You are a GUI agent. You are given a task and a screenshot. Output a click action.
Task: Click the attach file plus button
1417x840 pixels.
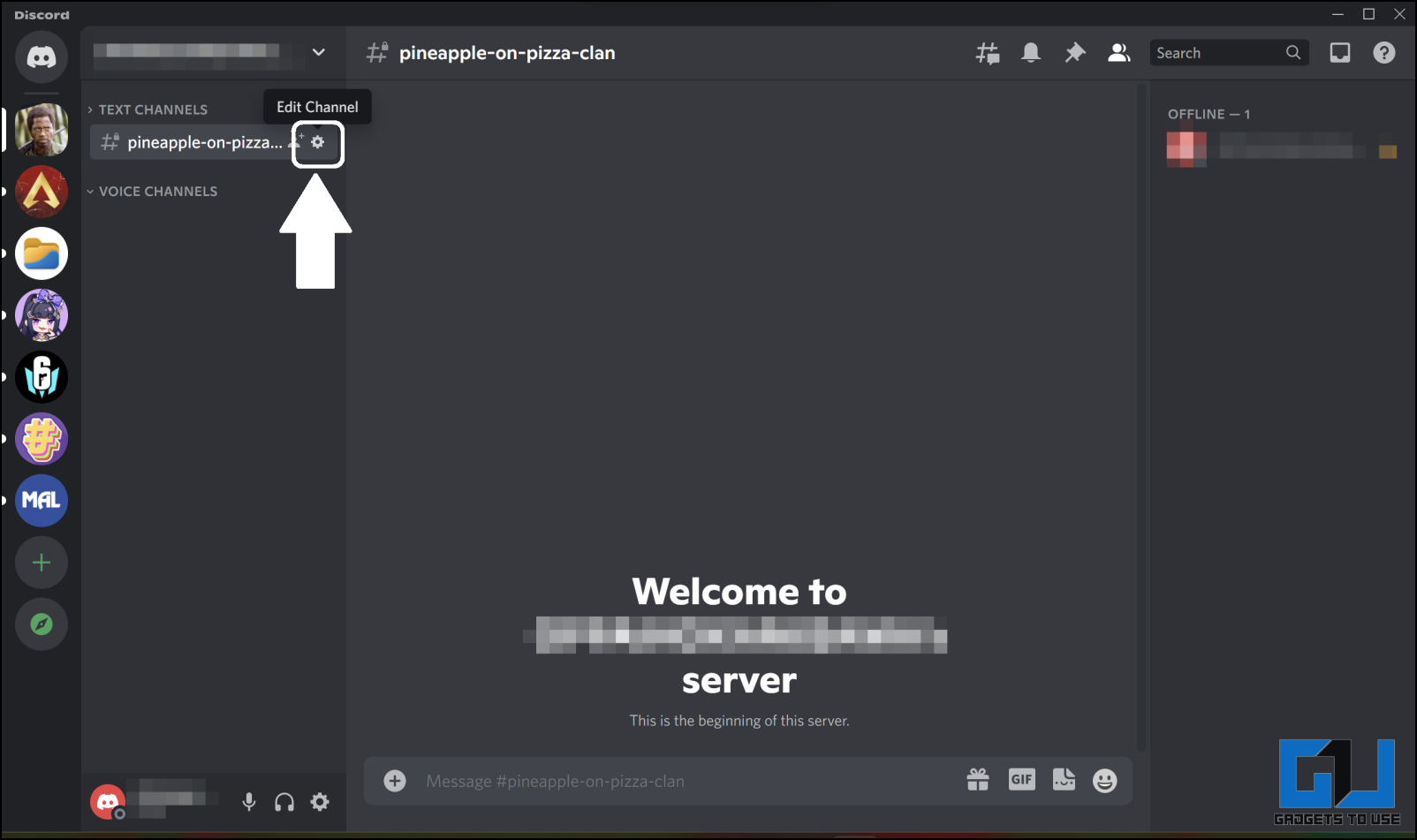click(395, 781)
